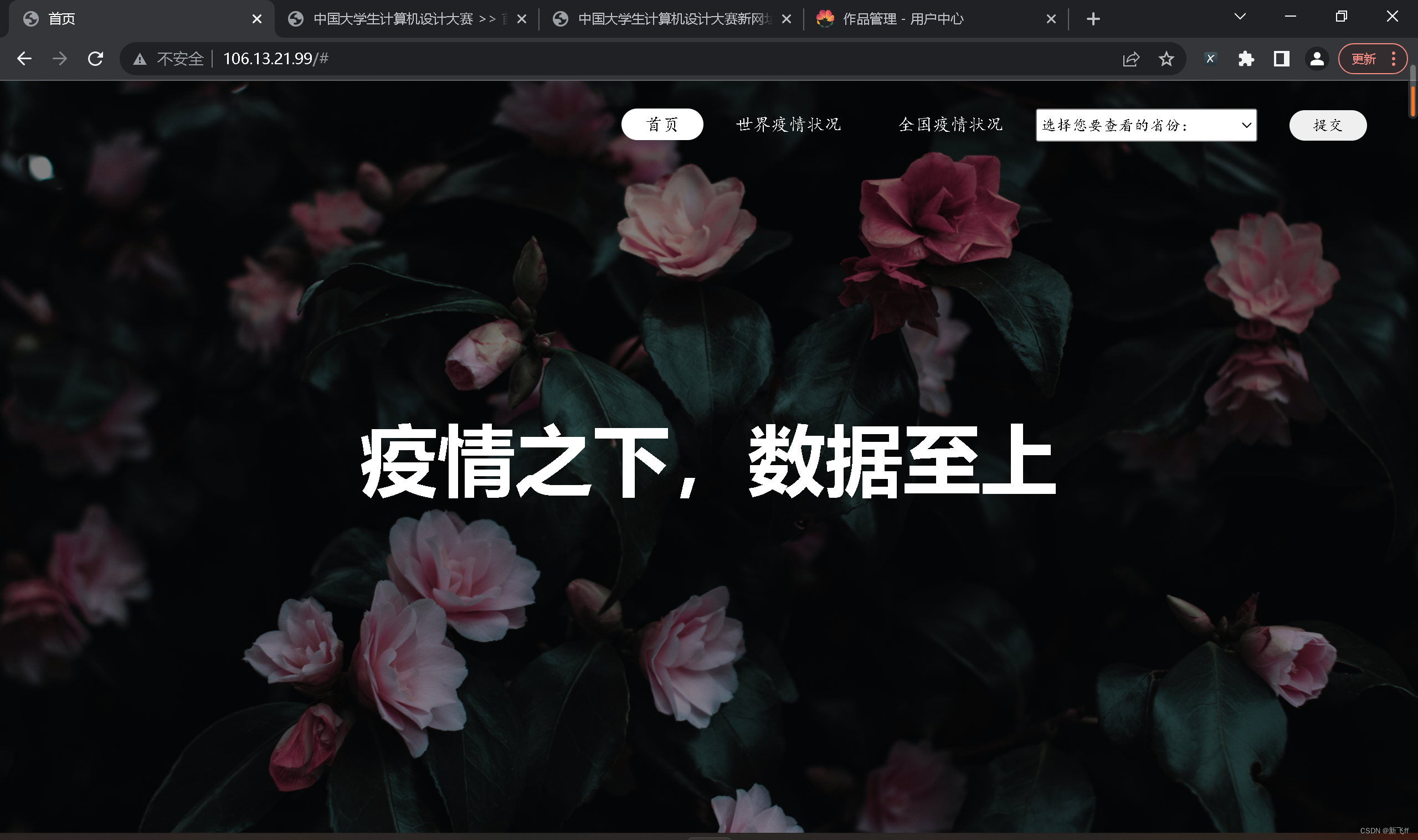Open the 世界疫情状况 link
The height and width of the screenshot is (840, 1418).
point(788,125)
